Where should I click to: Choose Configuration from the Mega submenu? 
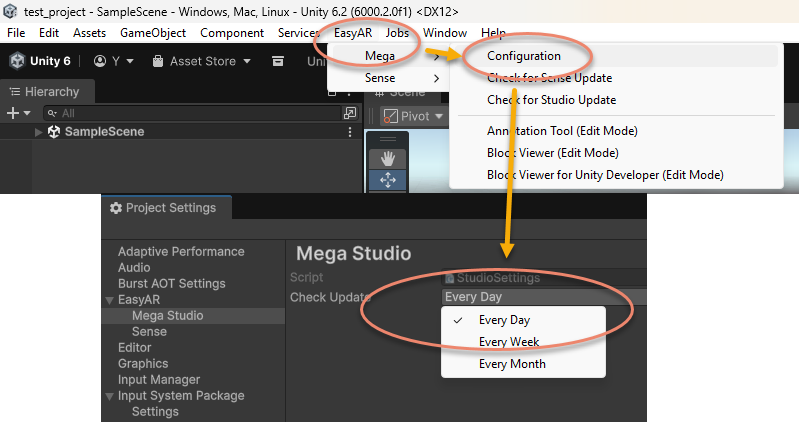click(523, 56)
